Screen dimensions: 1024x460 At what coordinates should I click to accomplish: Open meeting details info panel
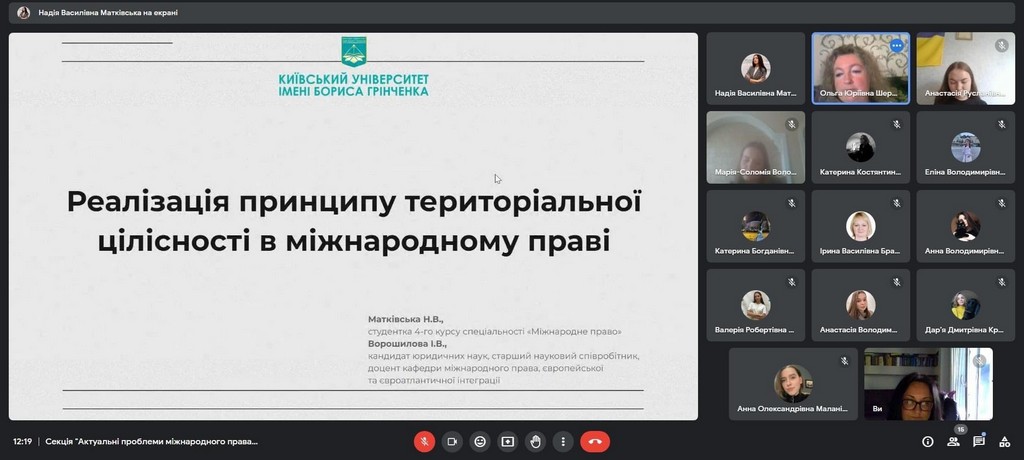pos(928,441)
